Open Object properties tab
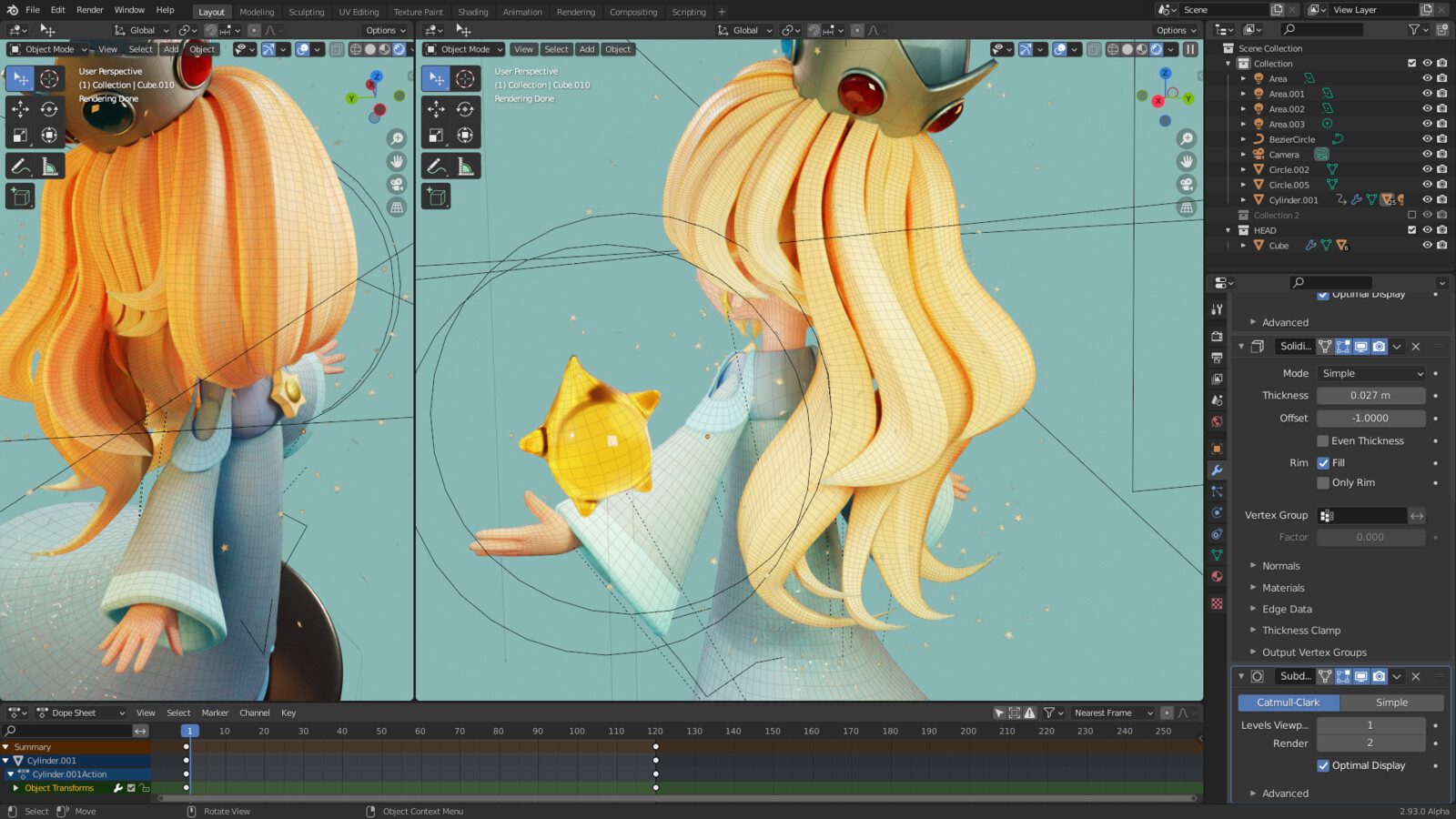The height and width of the screenshot is (819, 1456). pyautogui.click(x=1217, y=449)
